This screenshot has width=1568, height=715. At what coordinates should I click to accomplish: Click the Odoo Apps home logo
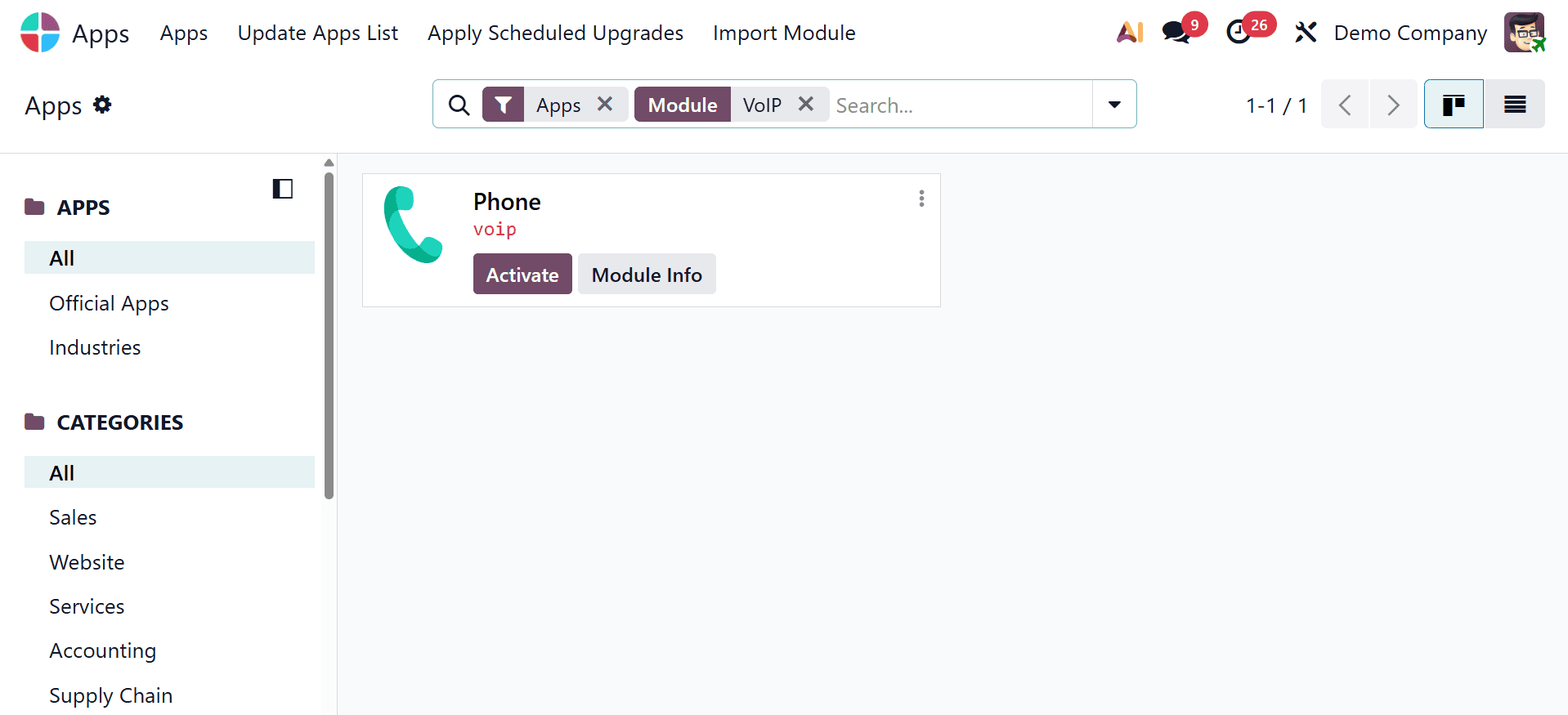coord(40,33)
